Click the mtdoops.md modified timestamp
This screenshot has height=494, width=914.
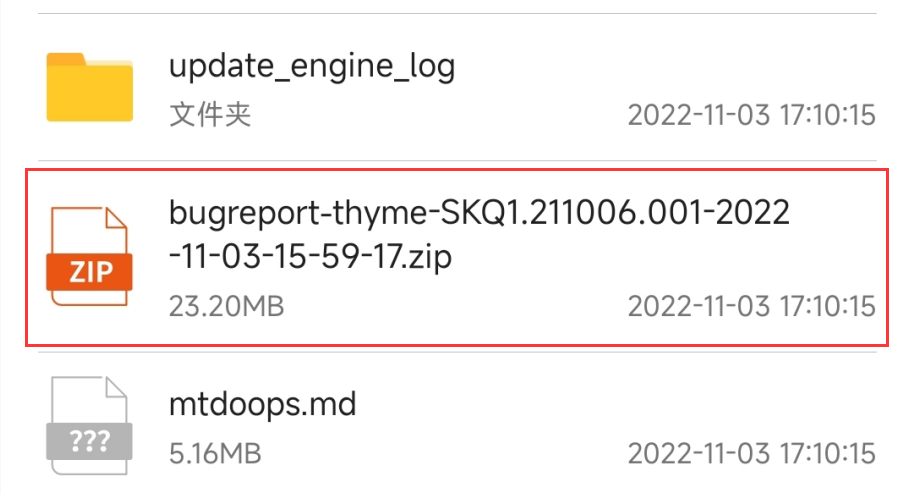coord(751,454)
